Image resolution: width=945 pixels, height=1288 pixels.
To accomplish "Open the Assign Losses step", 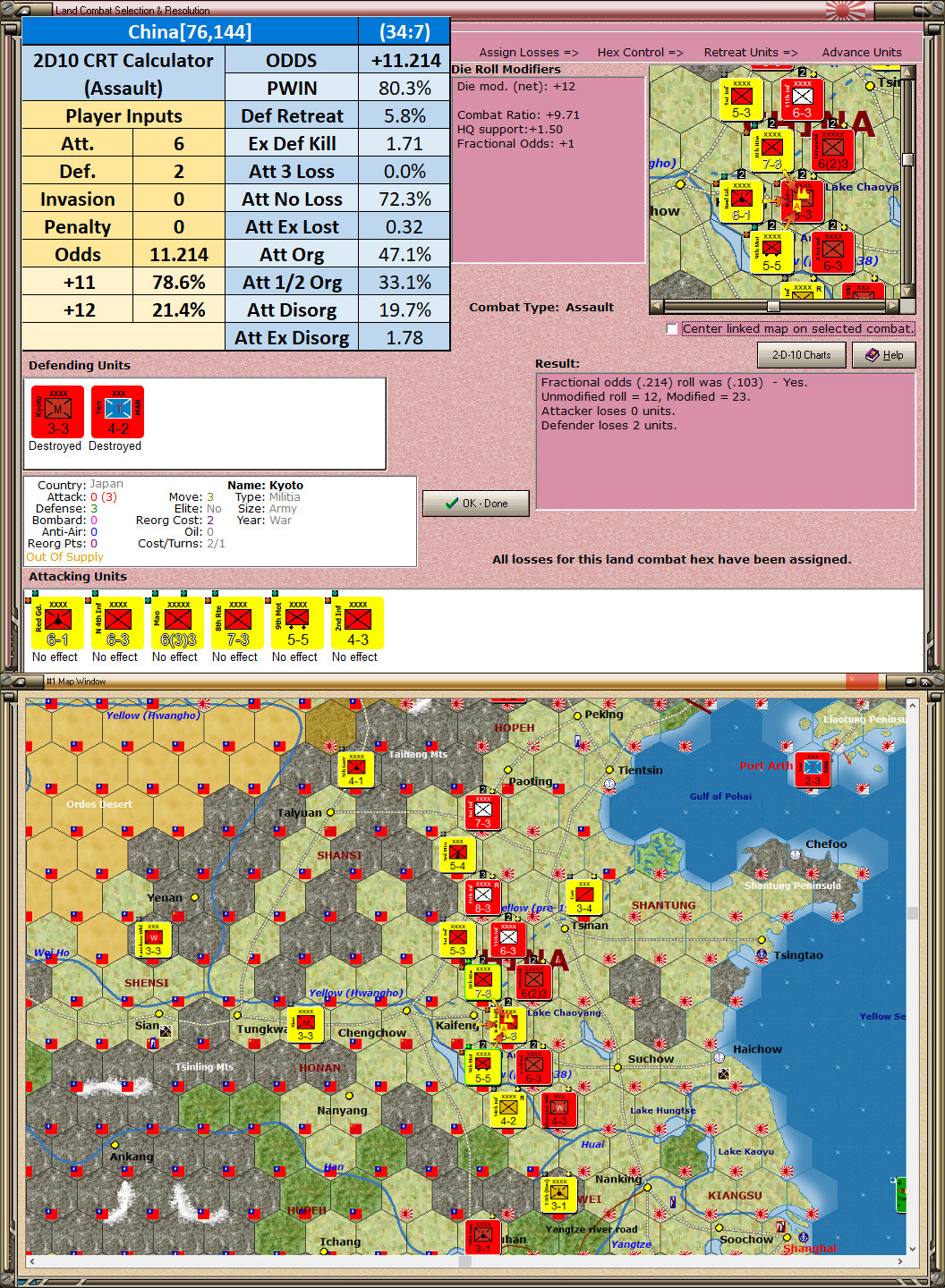I will (529, 52).
